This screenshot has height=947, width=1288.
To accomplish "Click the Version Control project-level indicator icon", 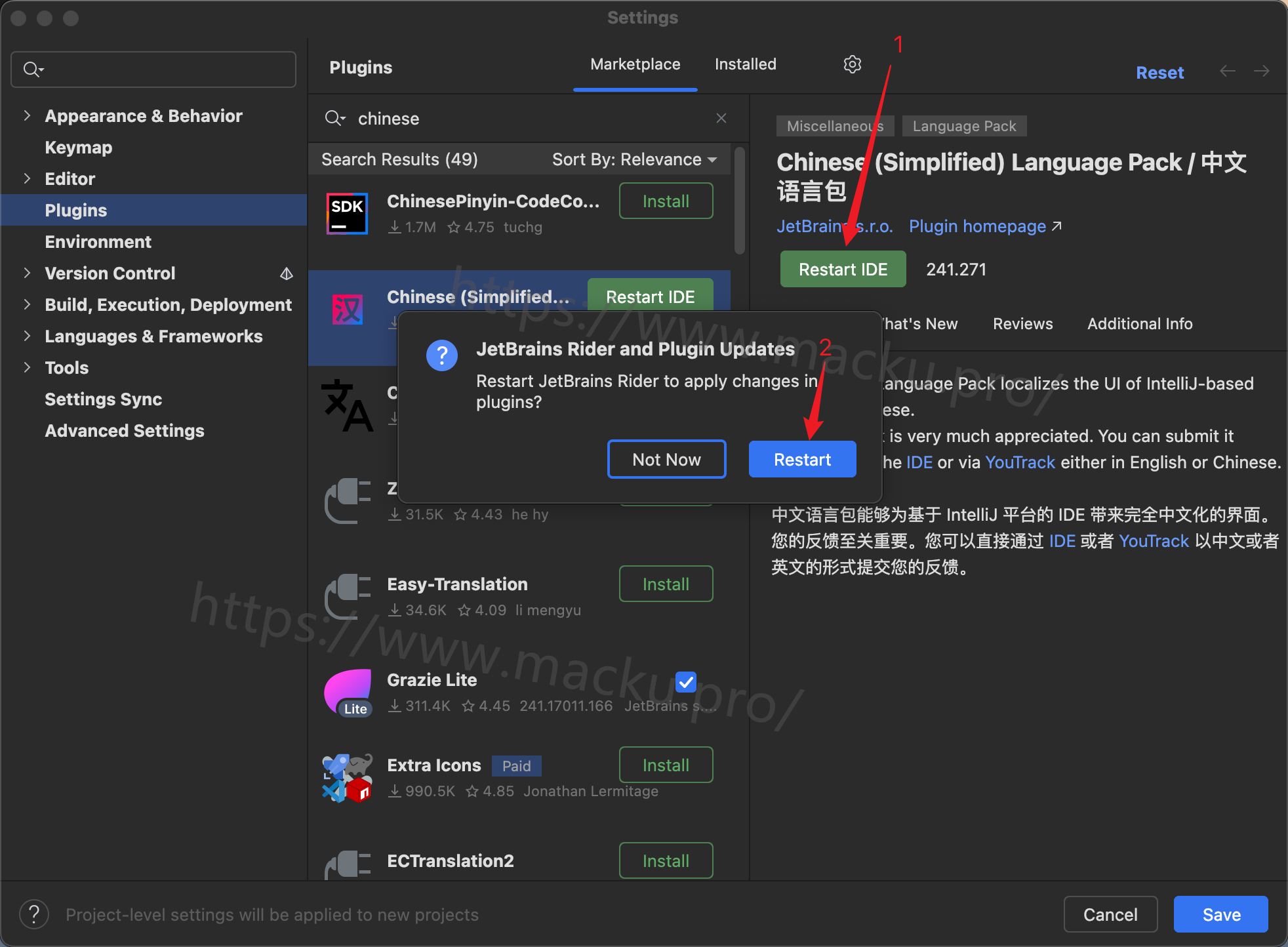I will click(x=287, y=273).
